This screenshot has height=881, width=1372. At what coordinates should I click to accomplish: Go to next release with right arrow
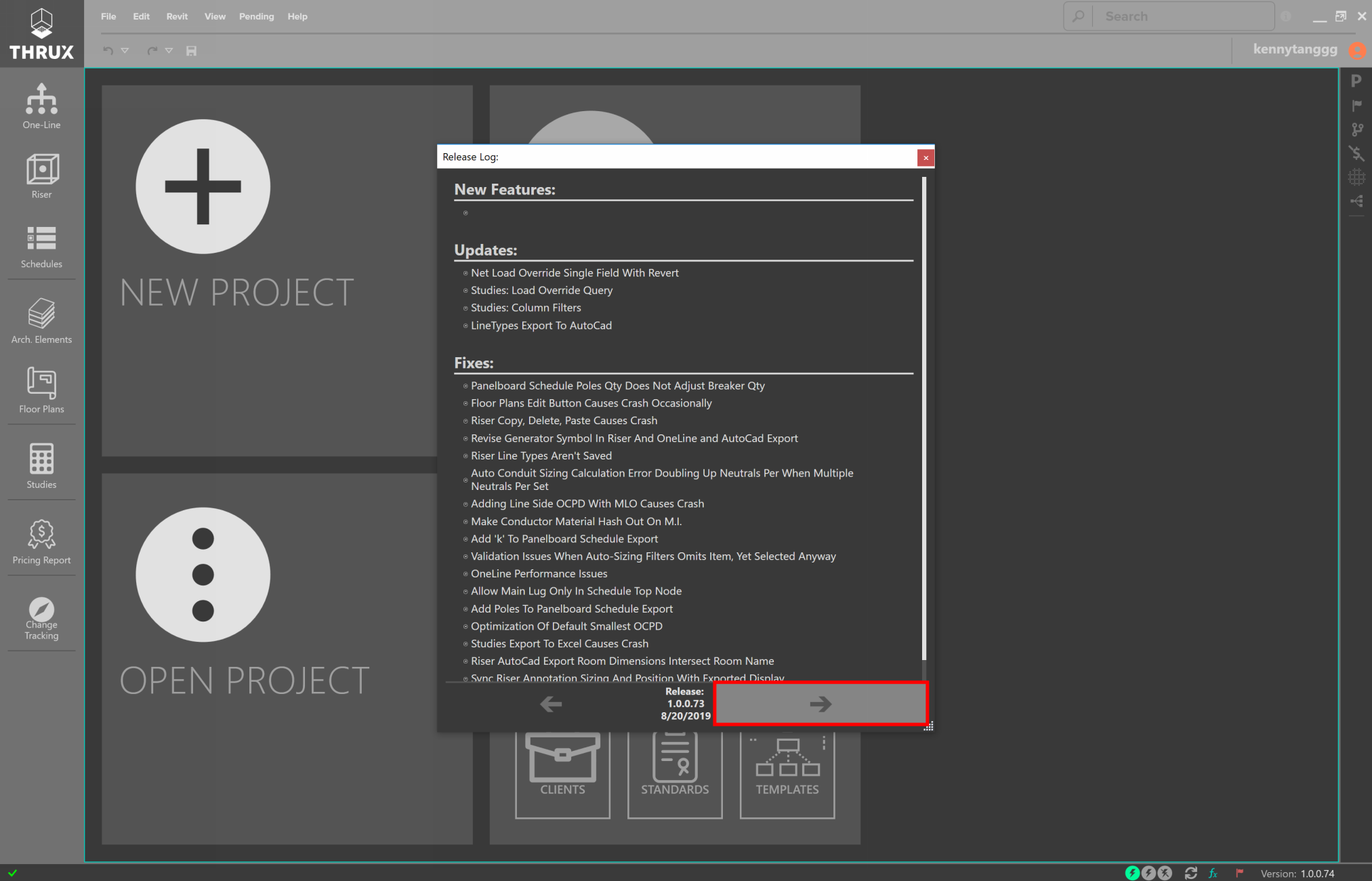(x=820, y=703)
